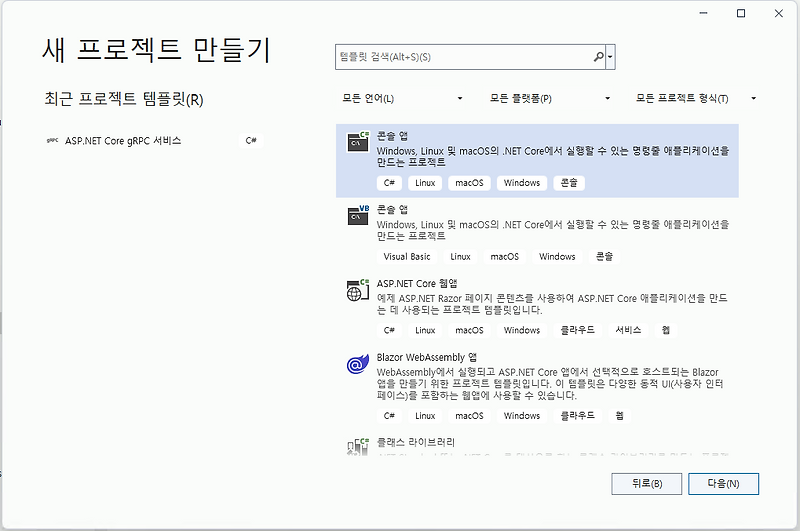Open the search box history dropdown arrow

coord(610,57)
